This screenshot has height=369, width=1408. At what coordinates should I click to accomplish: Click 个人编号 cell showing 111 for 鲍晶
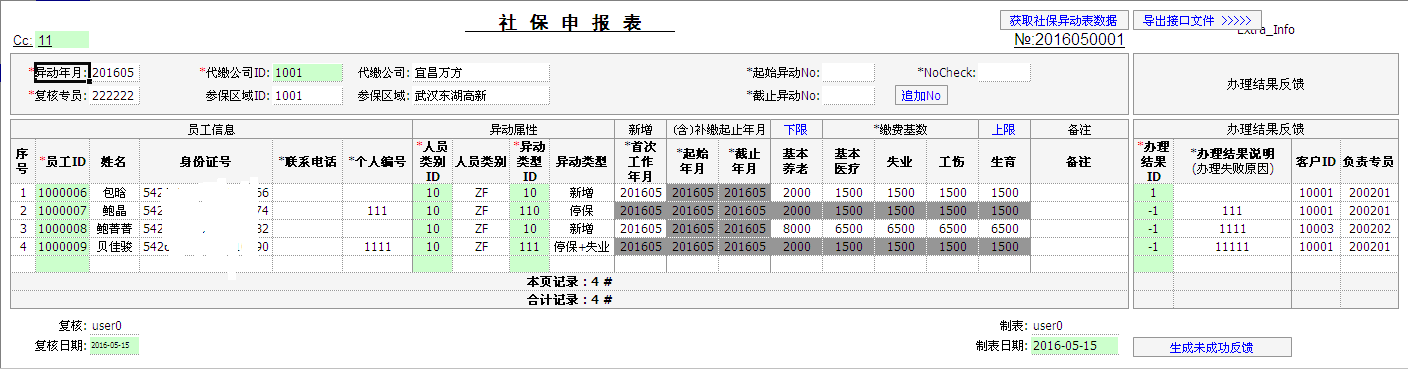click(377, 211)
